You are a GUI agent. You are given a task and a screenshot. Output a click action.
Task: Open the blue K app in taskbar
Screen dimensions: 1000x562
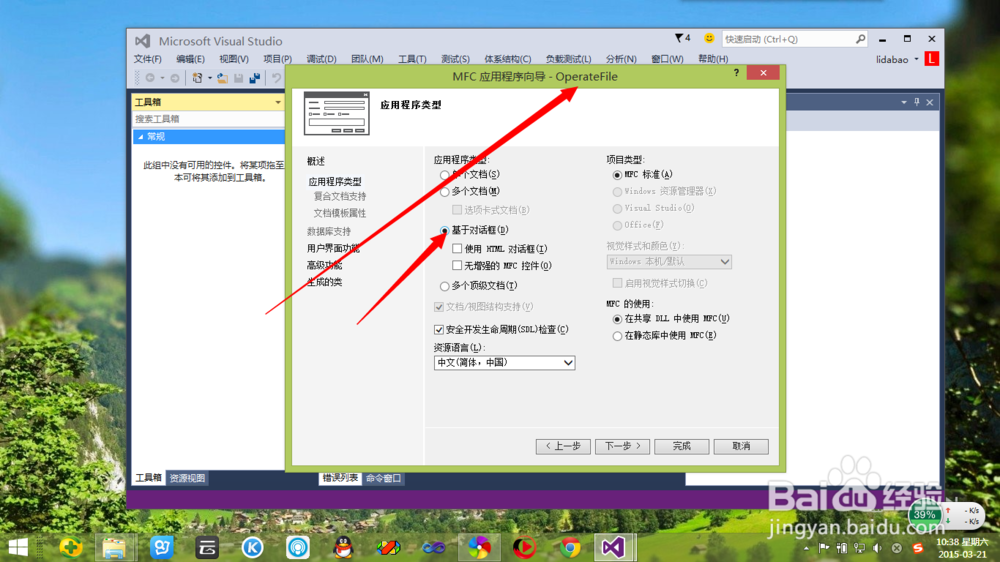pyautogui.click(x=253, y=547)
